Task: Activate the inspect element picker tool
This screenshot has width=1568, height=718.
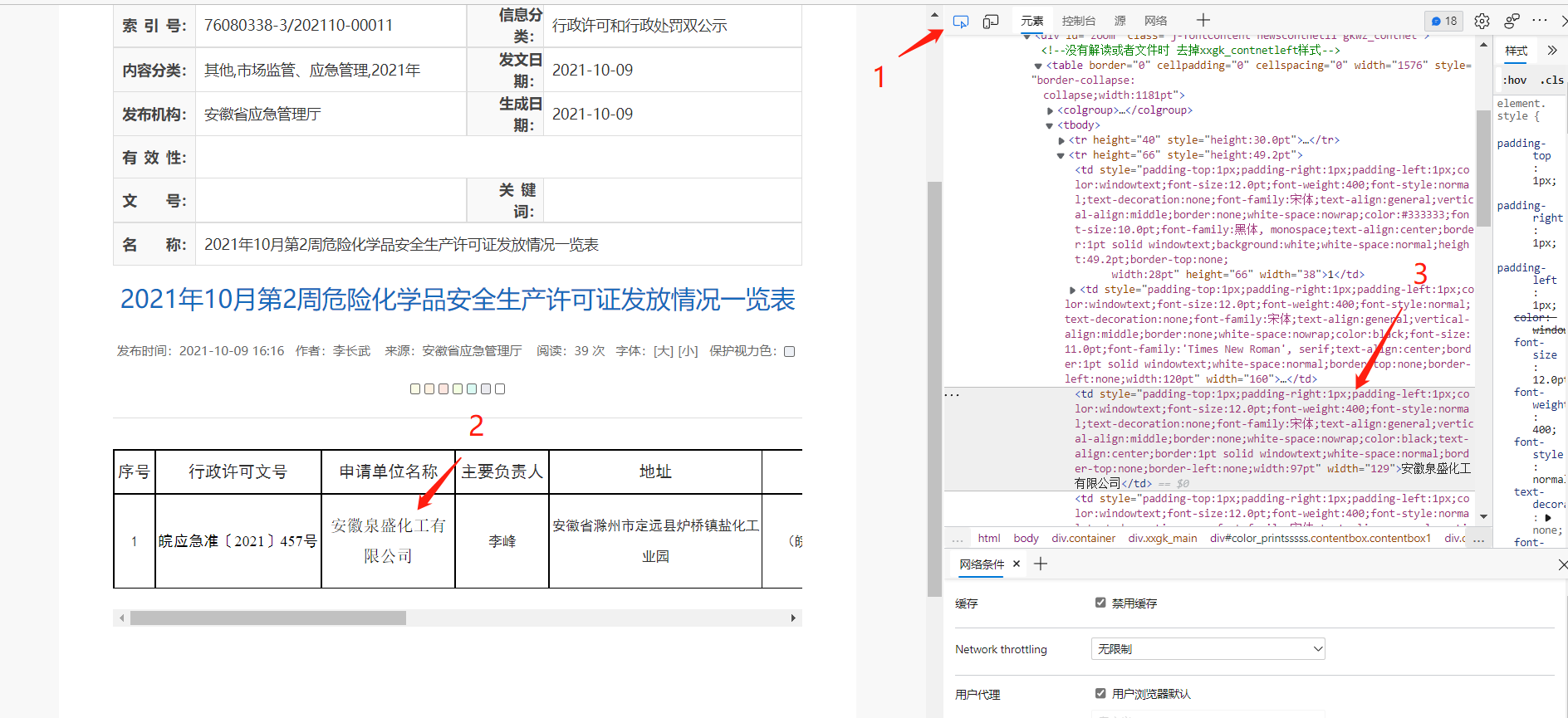Action: tap(960, 22)
